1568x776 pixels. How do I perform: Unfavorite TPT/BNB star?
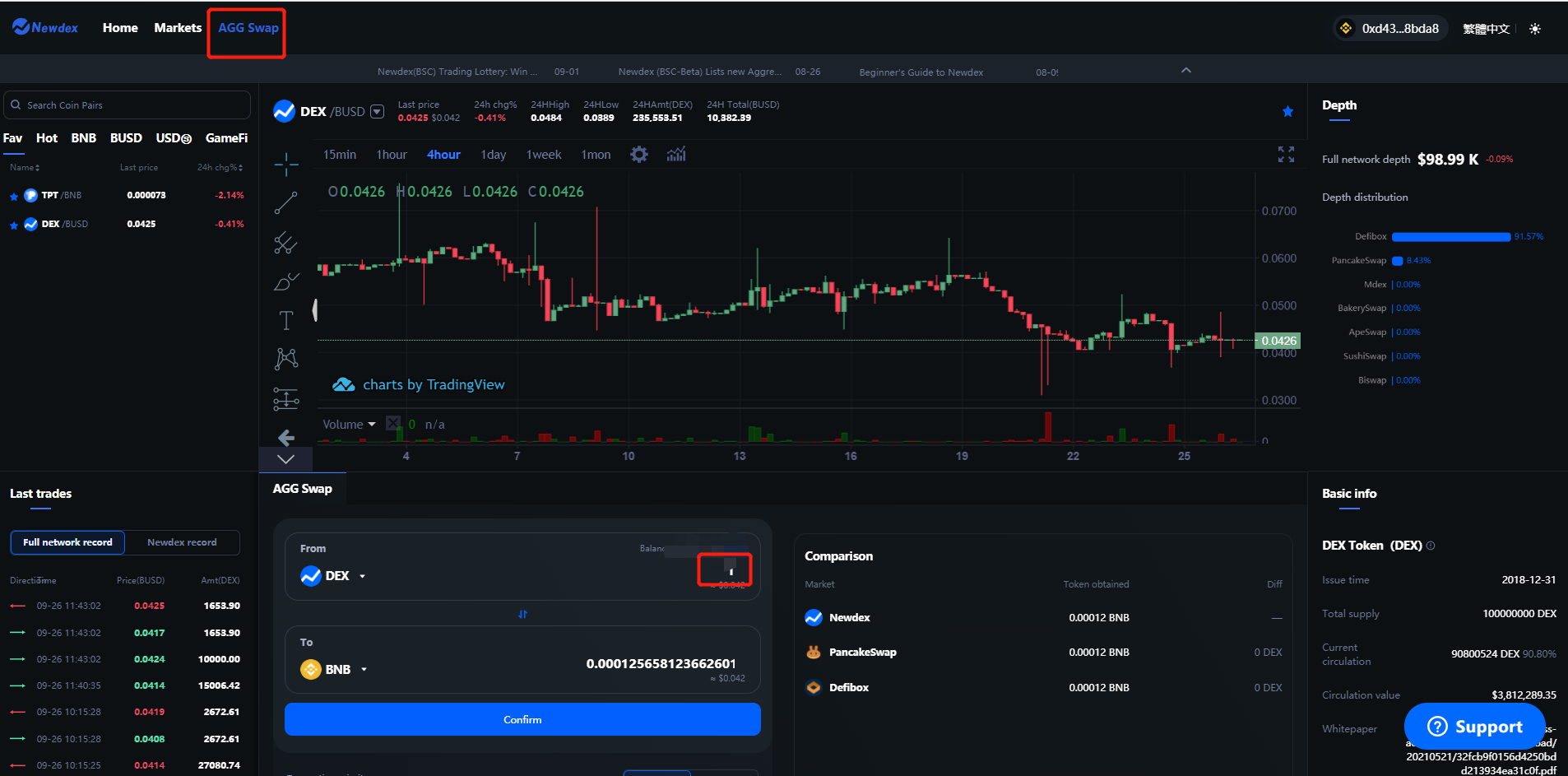coord(14,197)
